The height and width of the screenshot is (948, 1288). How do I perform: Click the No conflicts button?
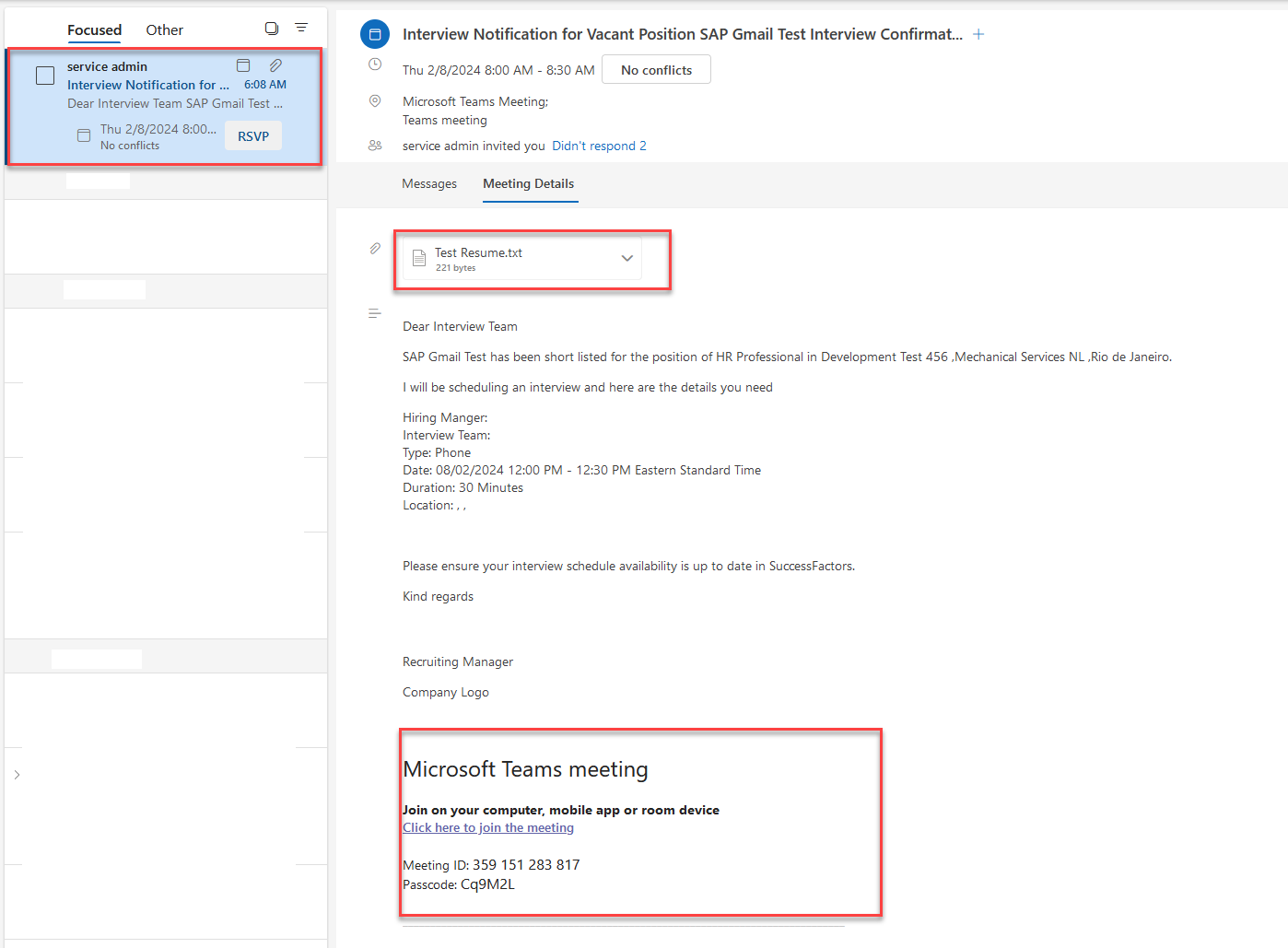click(656, 70)
